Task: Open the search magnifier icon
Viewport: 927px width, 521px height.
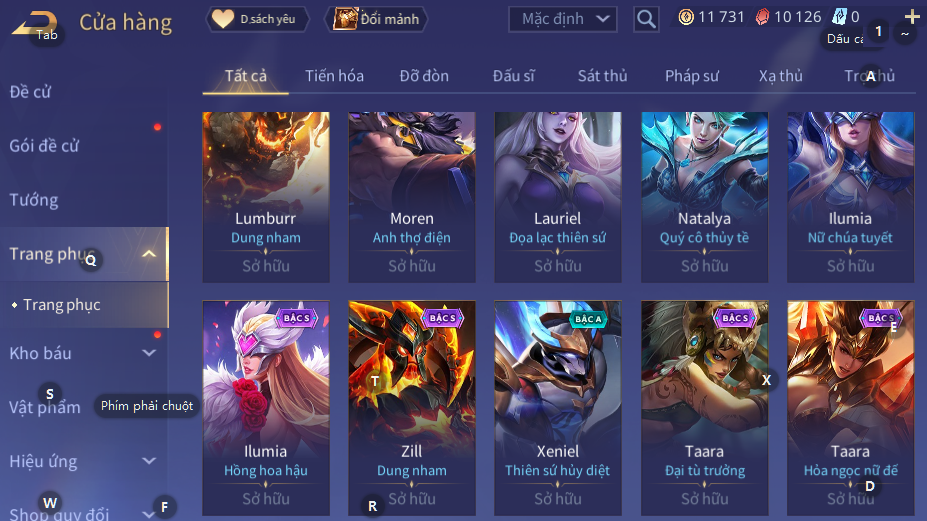Action: tap(646, 20)
